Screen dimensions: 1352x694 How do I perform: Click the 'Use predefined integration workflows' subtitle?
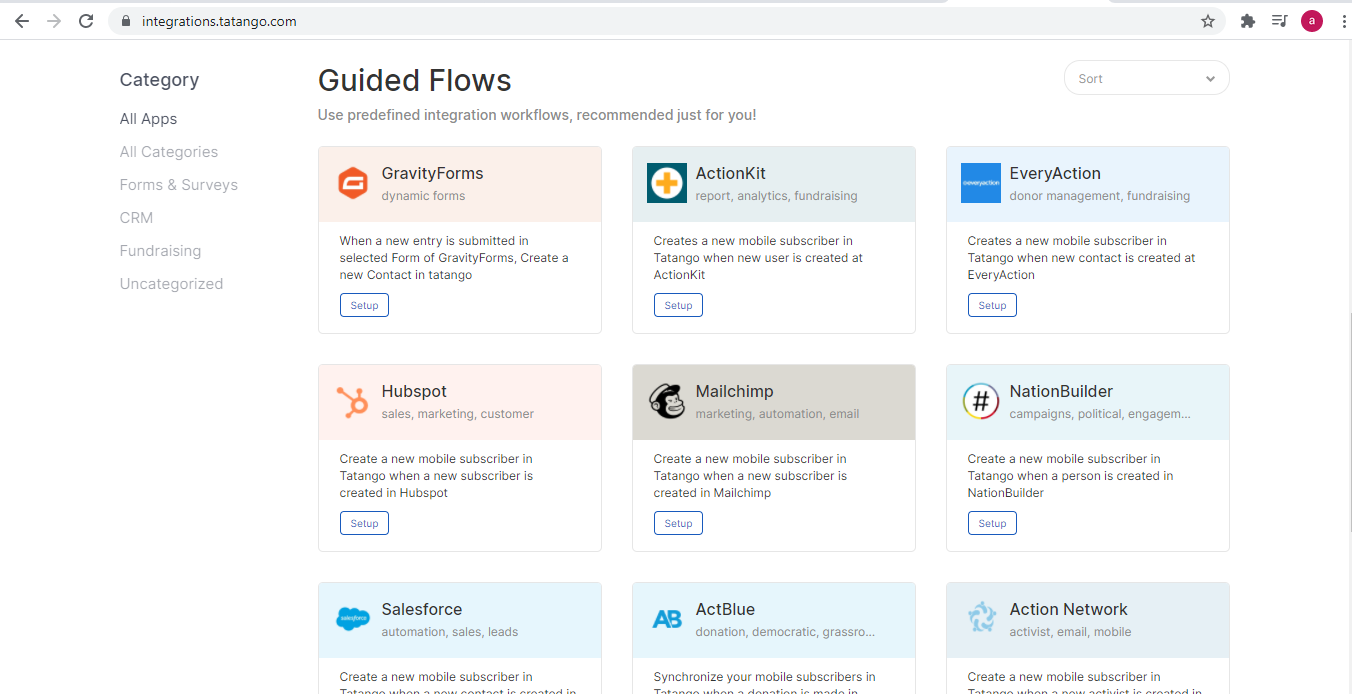[537, 115]
